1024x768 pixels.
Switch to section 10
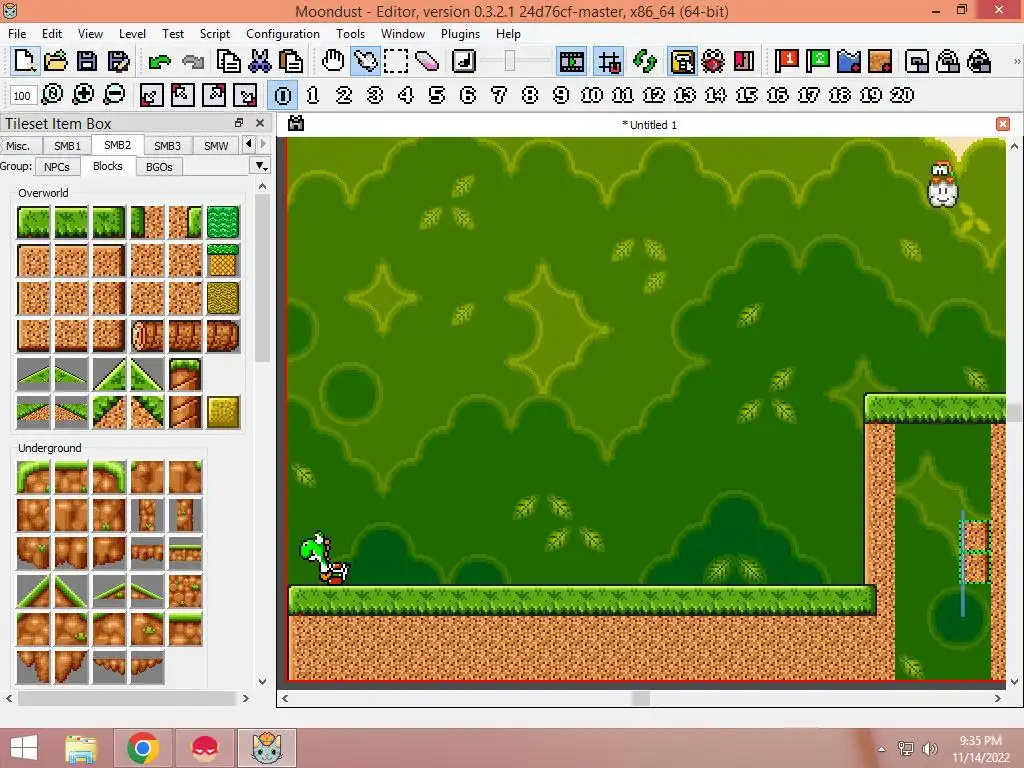[592, 95]
